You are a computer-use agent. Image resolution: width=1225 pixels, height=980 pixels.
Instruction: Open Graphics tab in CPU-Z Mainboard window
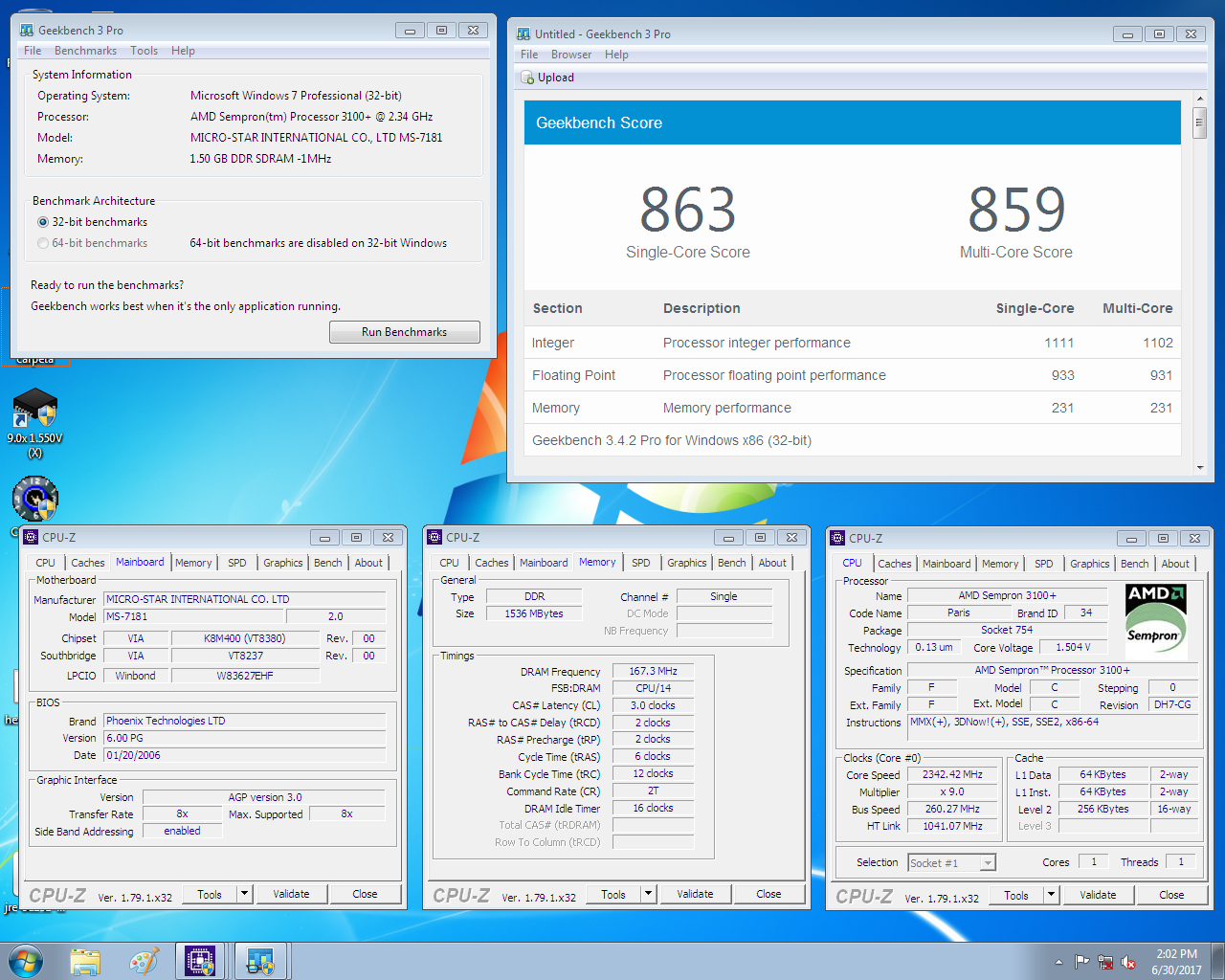point(282,563)
